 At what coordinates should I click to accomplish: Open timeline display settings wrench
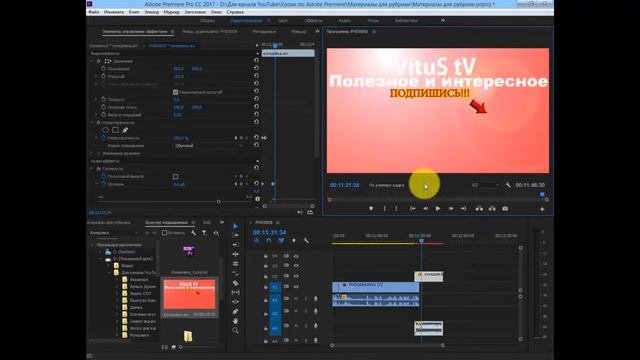(x=306, y=241)
